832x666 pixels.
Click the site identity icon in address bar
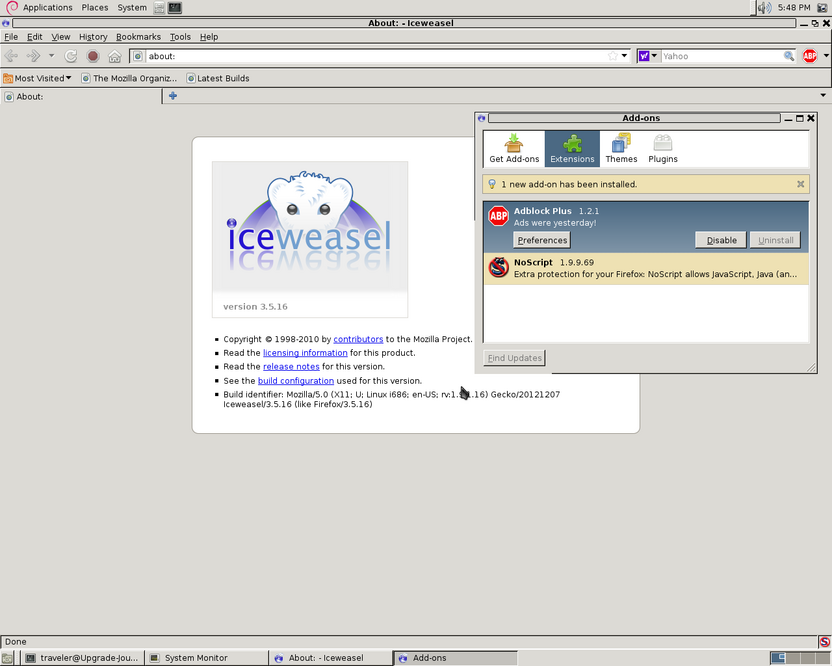138,56
